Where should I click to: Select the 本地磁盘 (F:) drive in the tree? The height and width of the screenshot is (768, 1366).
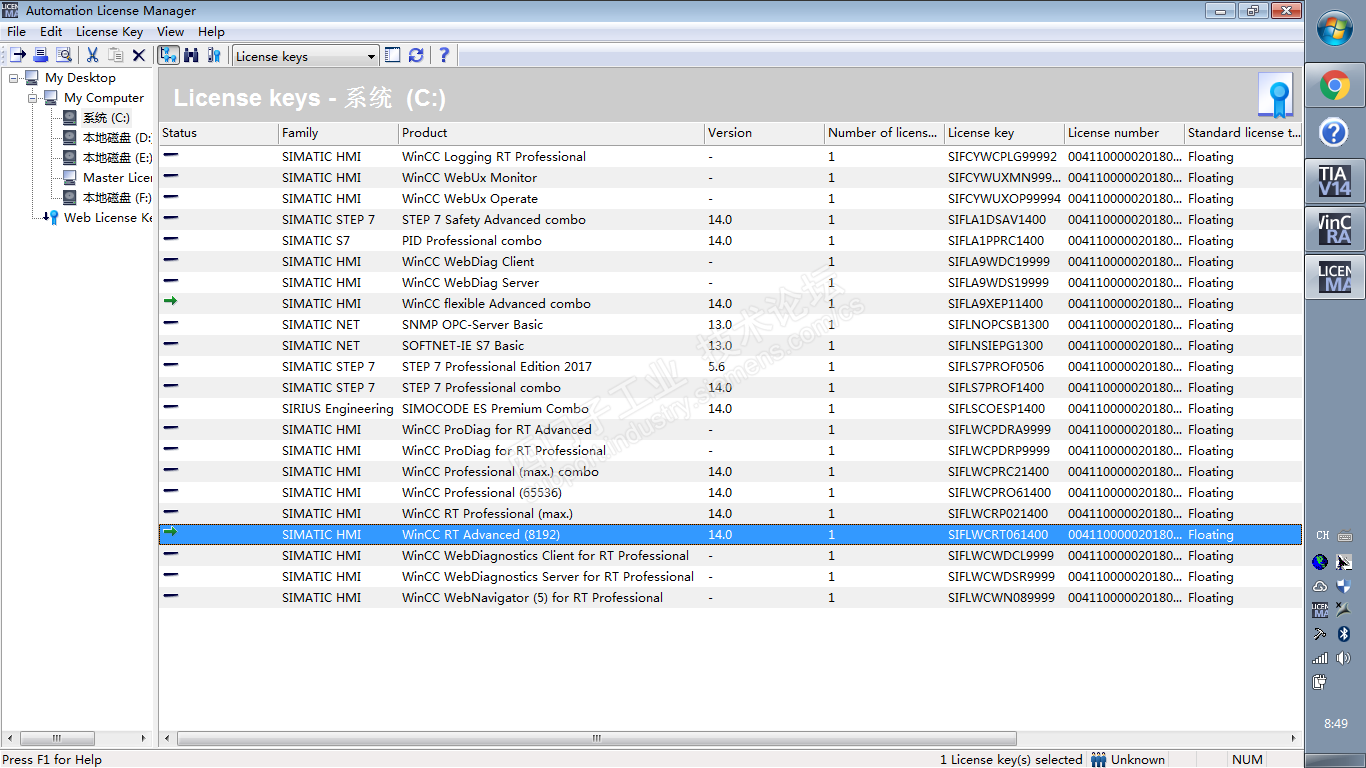coord(116,198)
